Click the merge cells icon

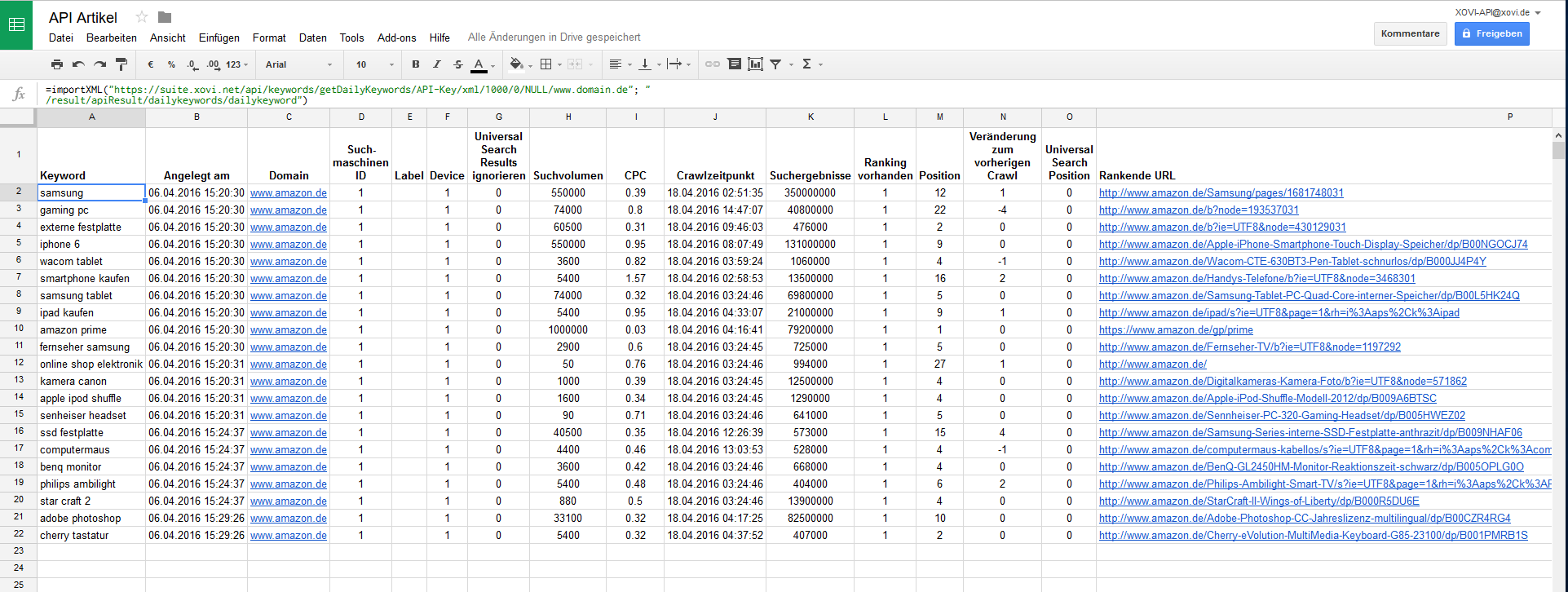click(x=575, y=64)
